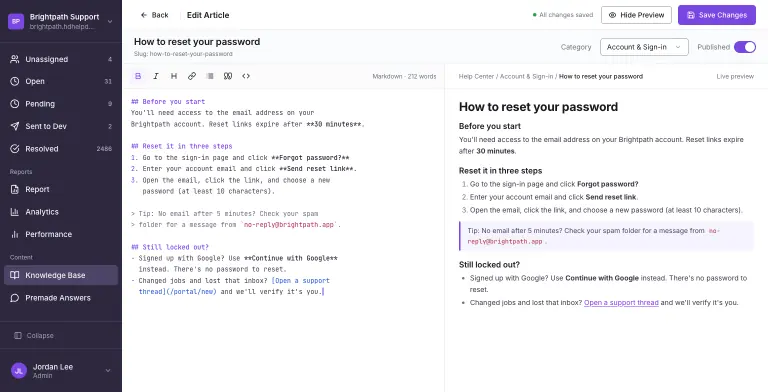Click the Open clock icon in sidebar
Image resolution: width=768 pixels, height=392 pixels.
[15, 81]
